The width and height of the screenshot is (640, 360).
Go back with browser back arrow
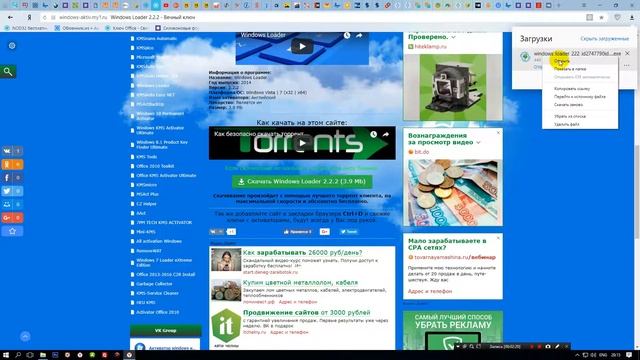pyautogui.click(x=10, y=18)
